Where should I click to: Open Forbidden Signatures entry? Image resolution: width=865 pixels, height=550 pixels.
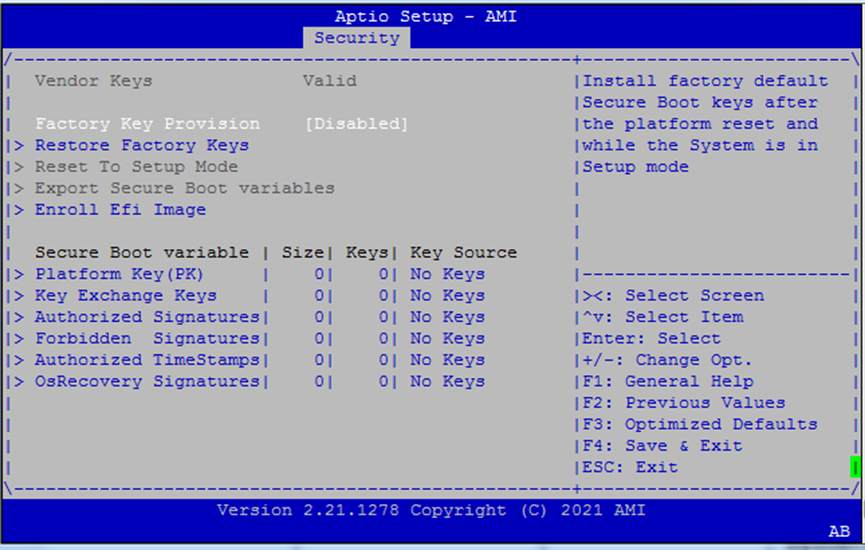147,339
